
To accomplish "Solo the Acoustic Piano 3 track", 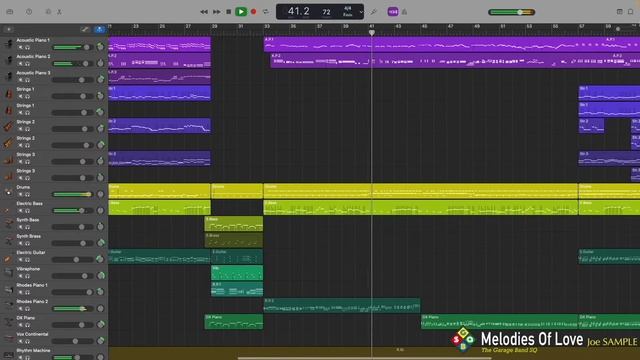I will coord(27,80).
